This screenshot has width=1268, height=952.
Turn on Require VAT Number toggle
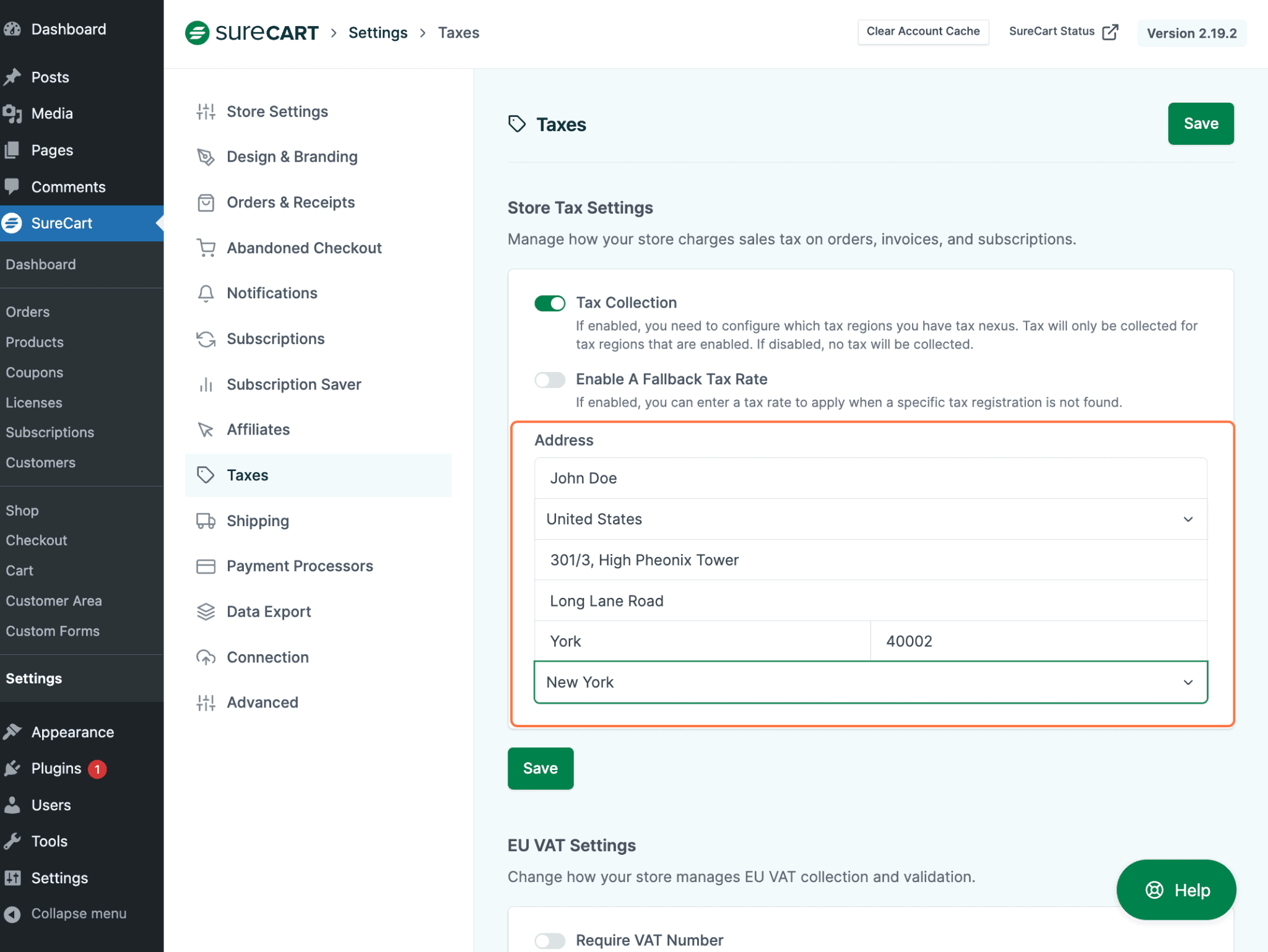coord(550,940)
